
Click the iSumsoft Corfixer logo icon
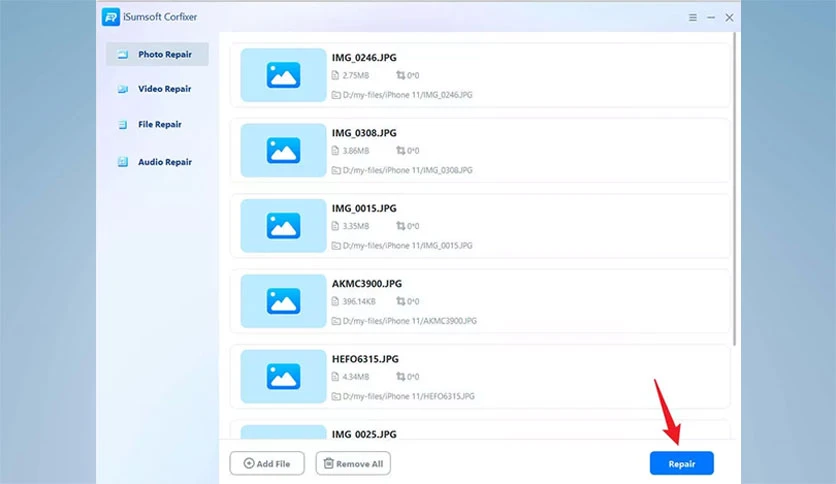point(111,17)
